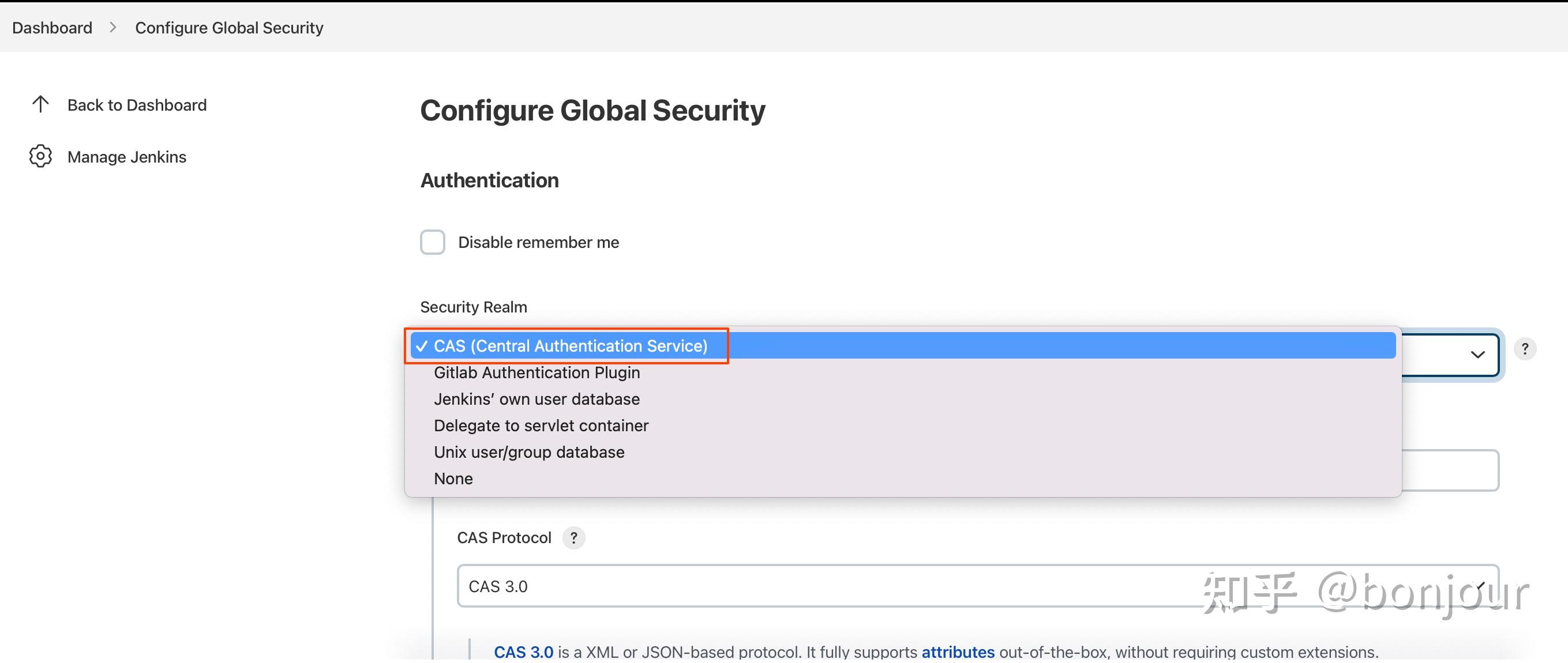Choose Unix user/group database option
Image resolution: width=1568 pixels, height=663 pixels.
click(528, 453)
